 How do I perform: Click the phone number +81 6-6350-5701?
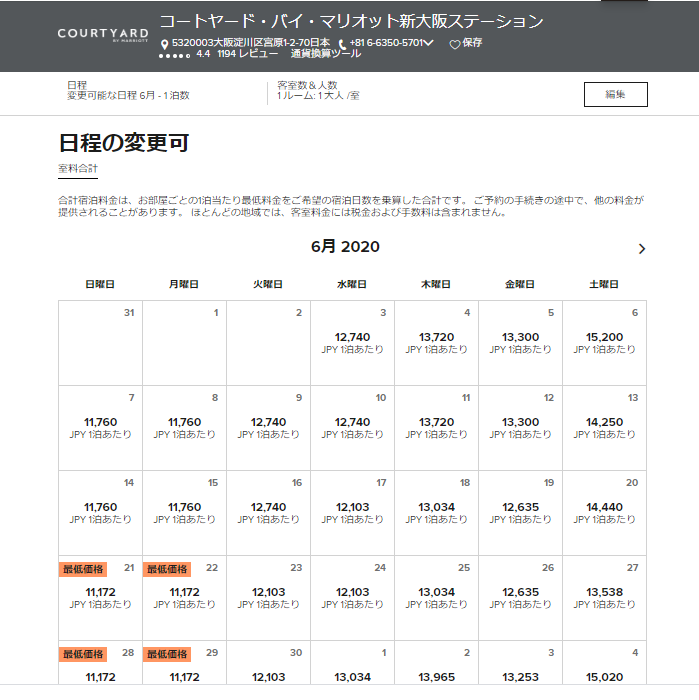coord(386,43)
